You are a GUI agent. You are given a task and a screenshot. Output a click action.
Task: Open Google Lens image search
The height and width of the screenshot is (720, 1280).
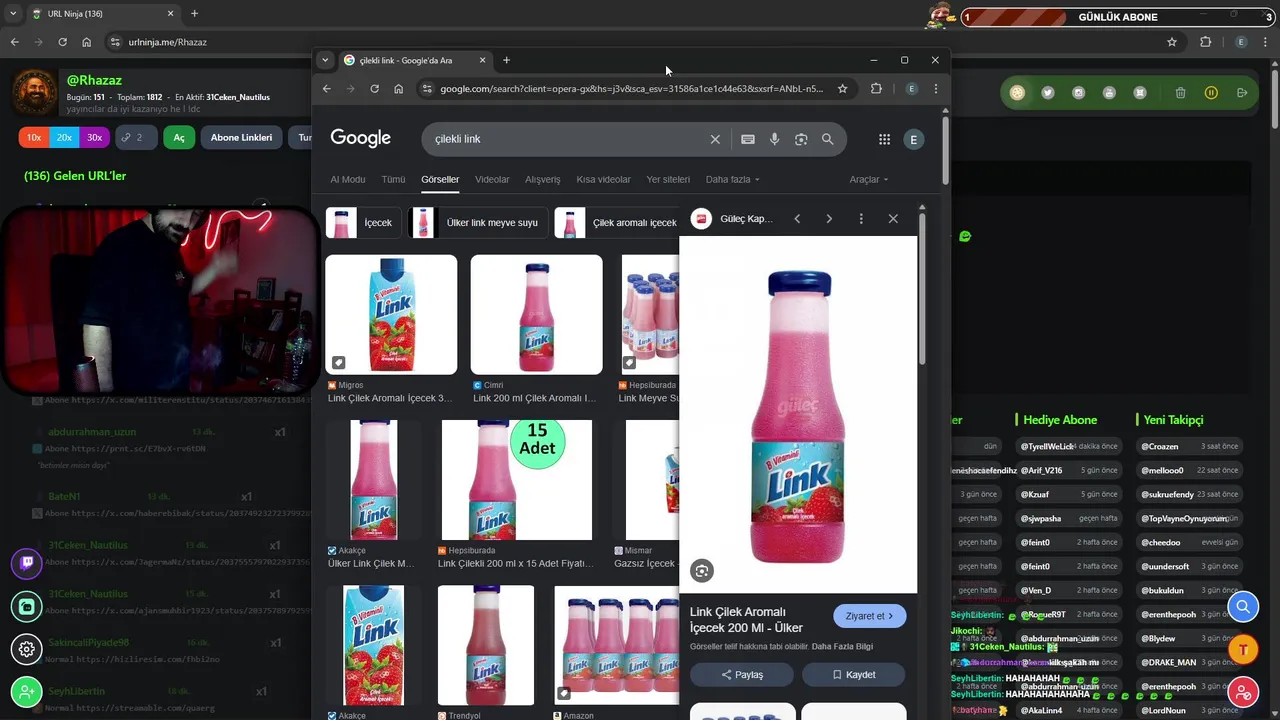point(801,139)
